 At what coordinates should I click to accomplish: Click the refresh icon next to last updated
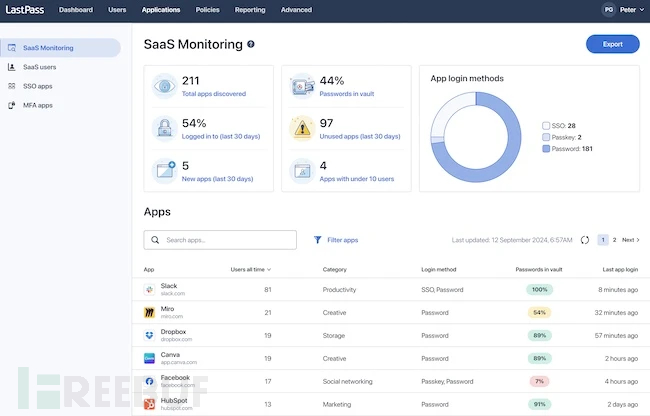584,240
